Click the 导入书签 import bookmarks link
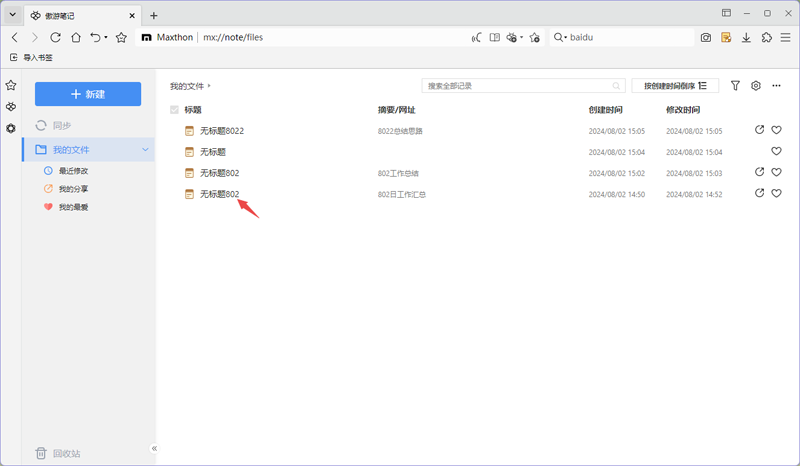Image resolution: width=800 pixels, height=466 pixels. pos(32,57)
